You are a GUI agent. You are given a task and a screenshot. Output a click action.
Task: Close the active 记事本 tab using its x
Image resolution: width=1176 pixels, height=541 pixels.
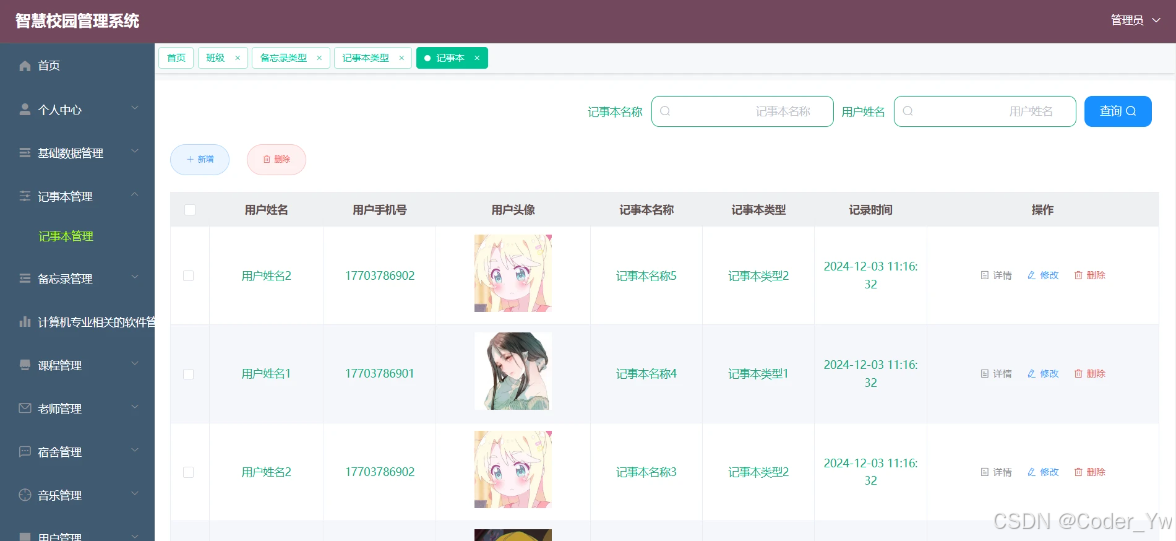pos(477,58)
